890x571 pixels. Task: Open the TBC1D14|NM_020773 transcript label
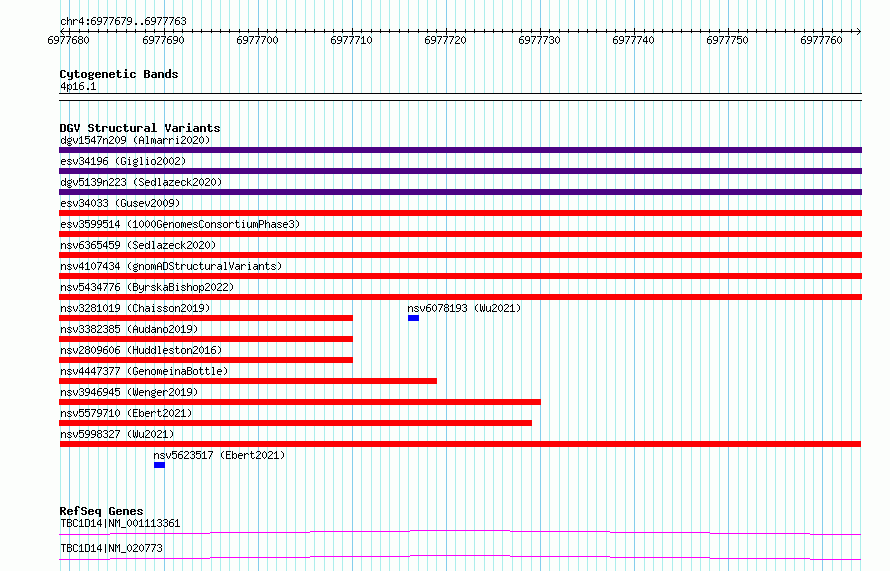[x=111, y=549]
